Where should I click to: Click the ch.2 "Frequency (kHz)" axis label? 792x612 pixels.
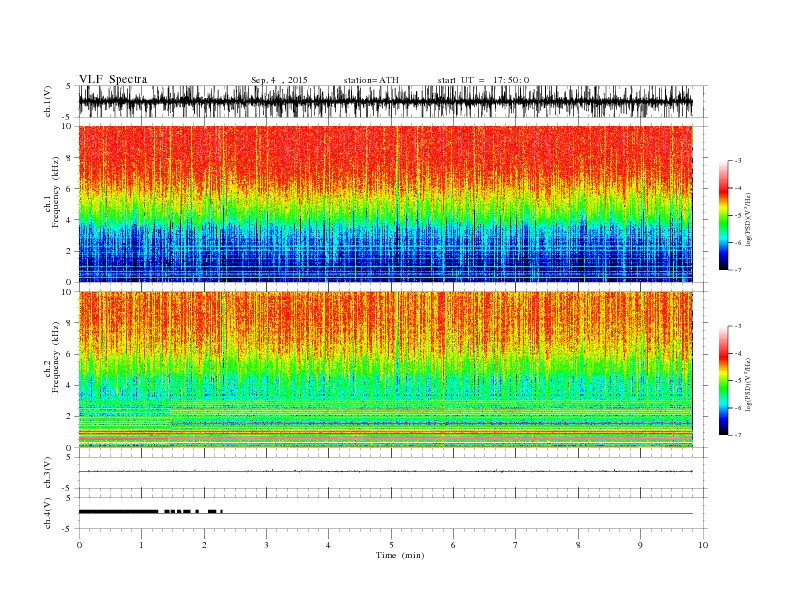click(56, 357)
